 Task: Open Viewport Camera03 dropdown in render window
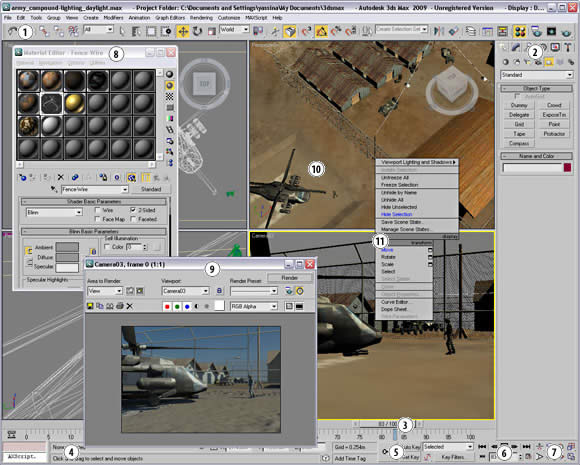[x=185, y=291]
